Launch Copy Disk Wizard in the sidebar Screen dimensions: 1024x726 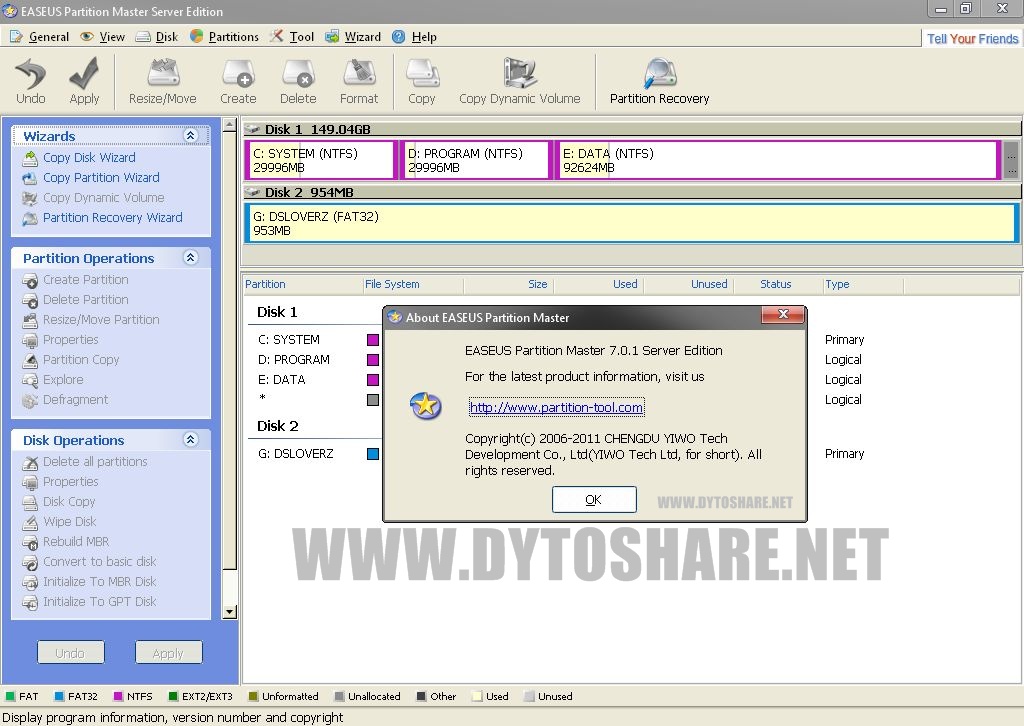pyautogui.click(x=79, y=157)
